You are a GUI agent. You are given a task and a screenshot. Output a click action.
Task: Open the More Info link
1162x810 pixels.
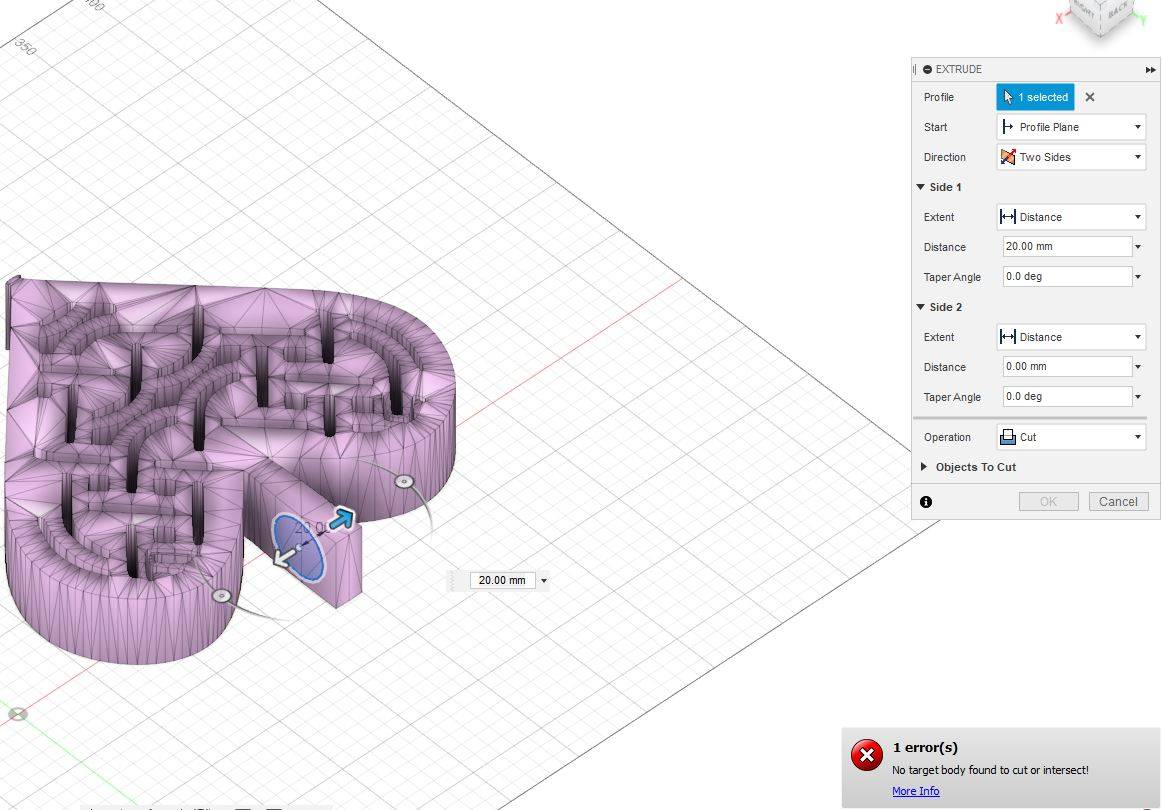(x=915, y=791)
